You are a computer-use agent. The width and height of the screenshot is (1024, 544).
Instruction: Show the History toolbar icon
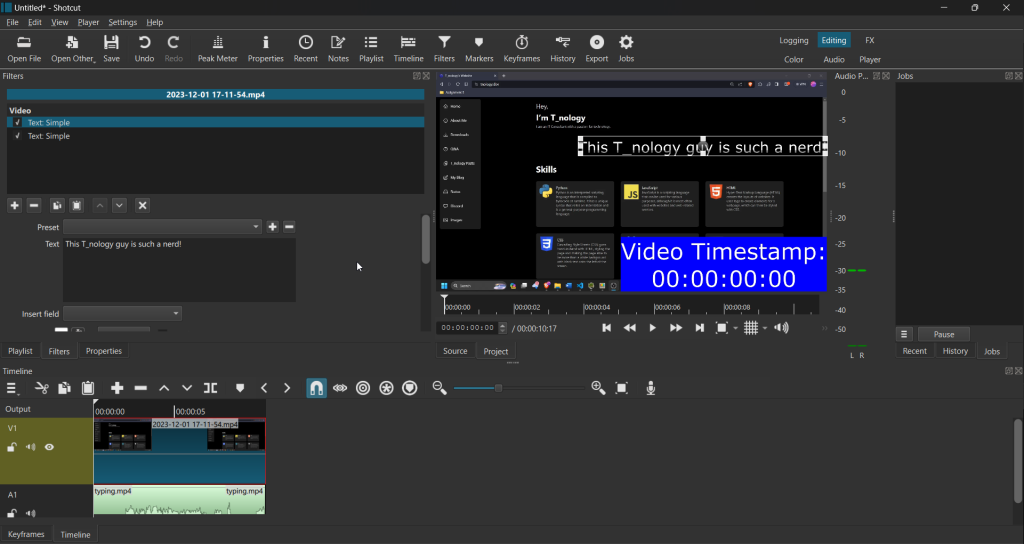(x=562, y=49)
